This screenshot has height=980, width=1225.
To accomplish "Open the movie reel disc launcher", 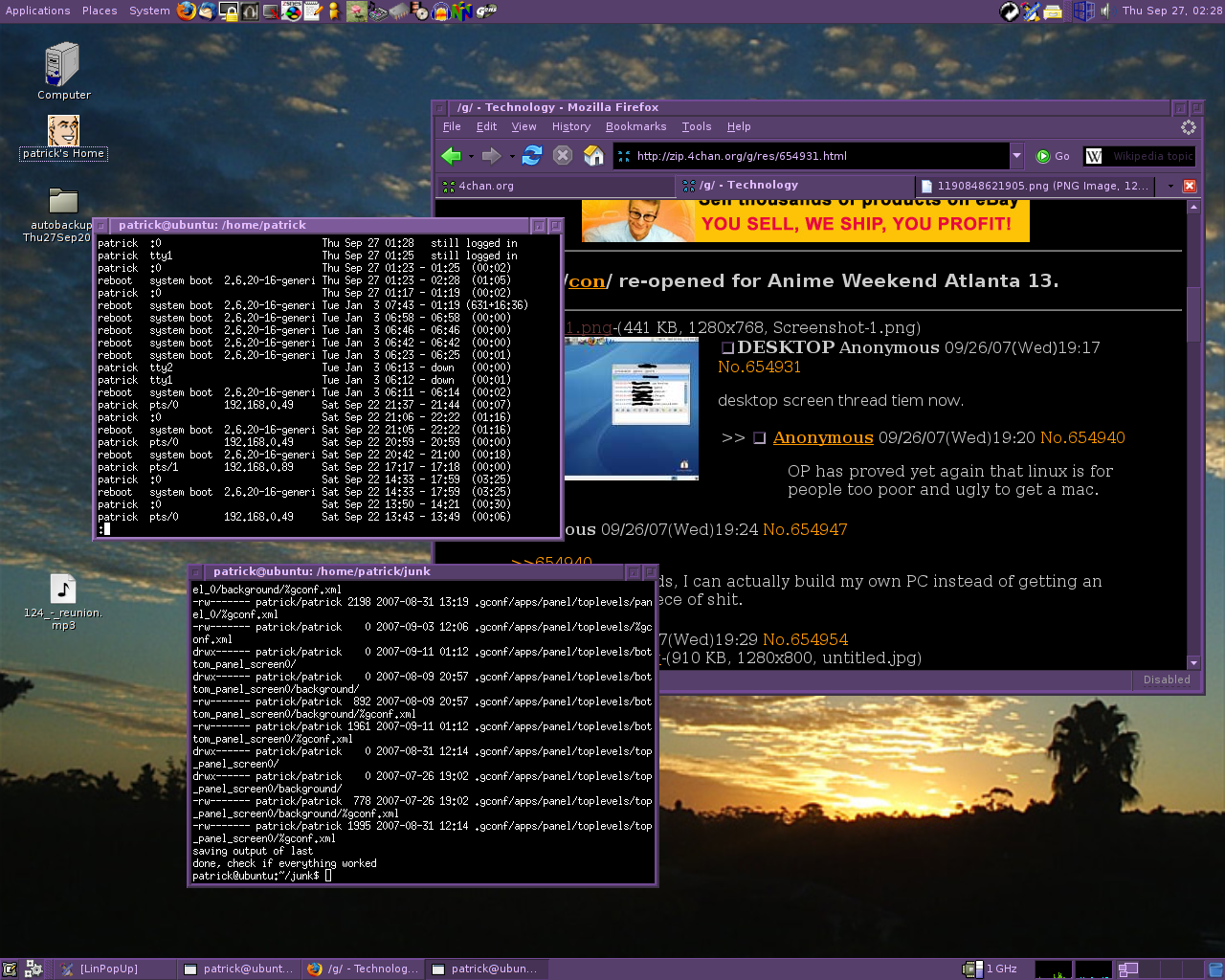I will 419,11.
